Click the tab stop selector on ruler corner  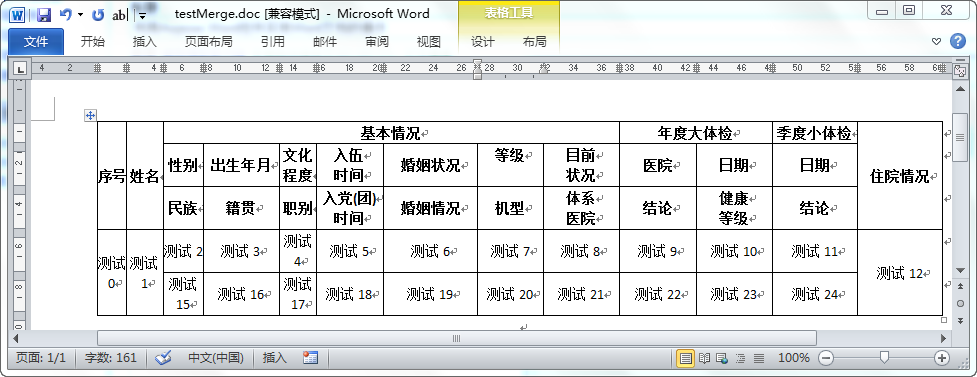pos(20,69)
